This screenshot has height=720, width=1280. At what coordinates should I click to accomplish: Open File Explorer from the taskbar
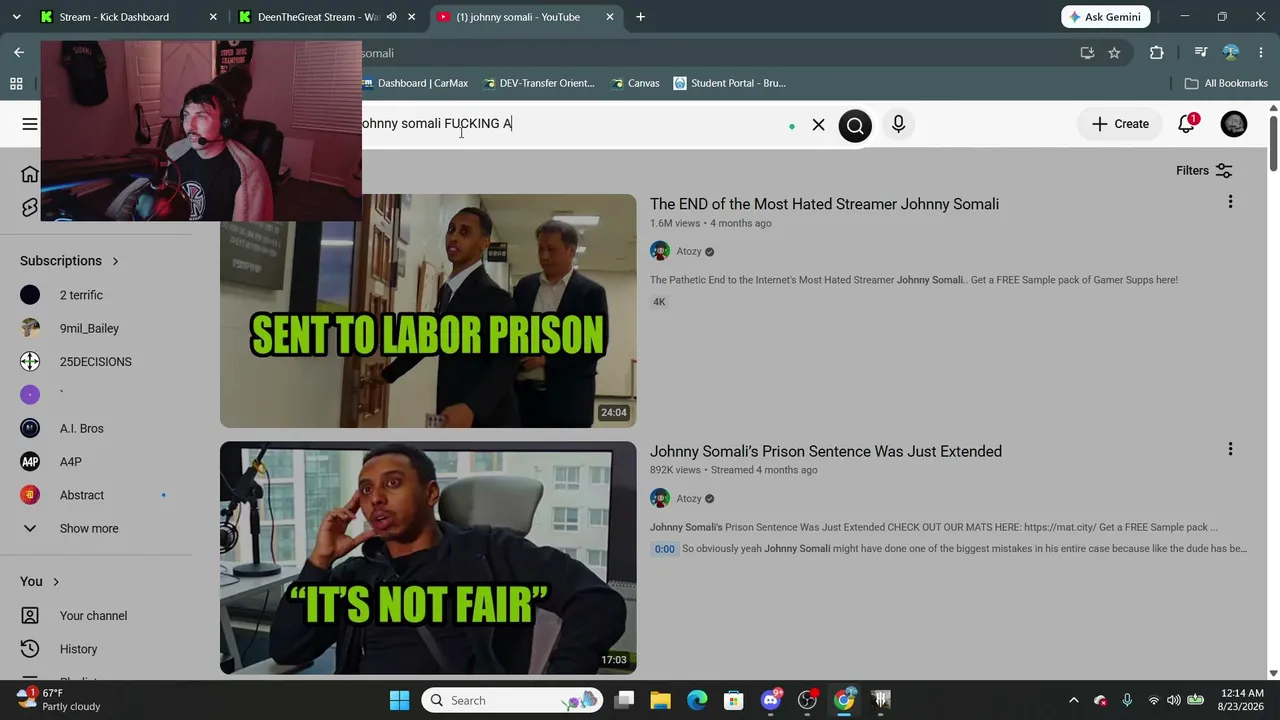[660, 700]
